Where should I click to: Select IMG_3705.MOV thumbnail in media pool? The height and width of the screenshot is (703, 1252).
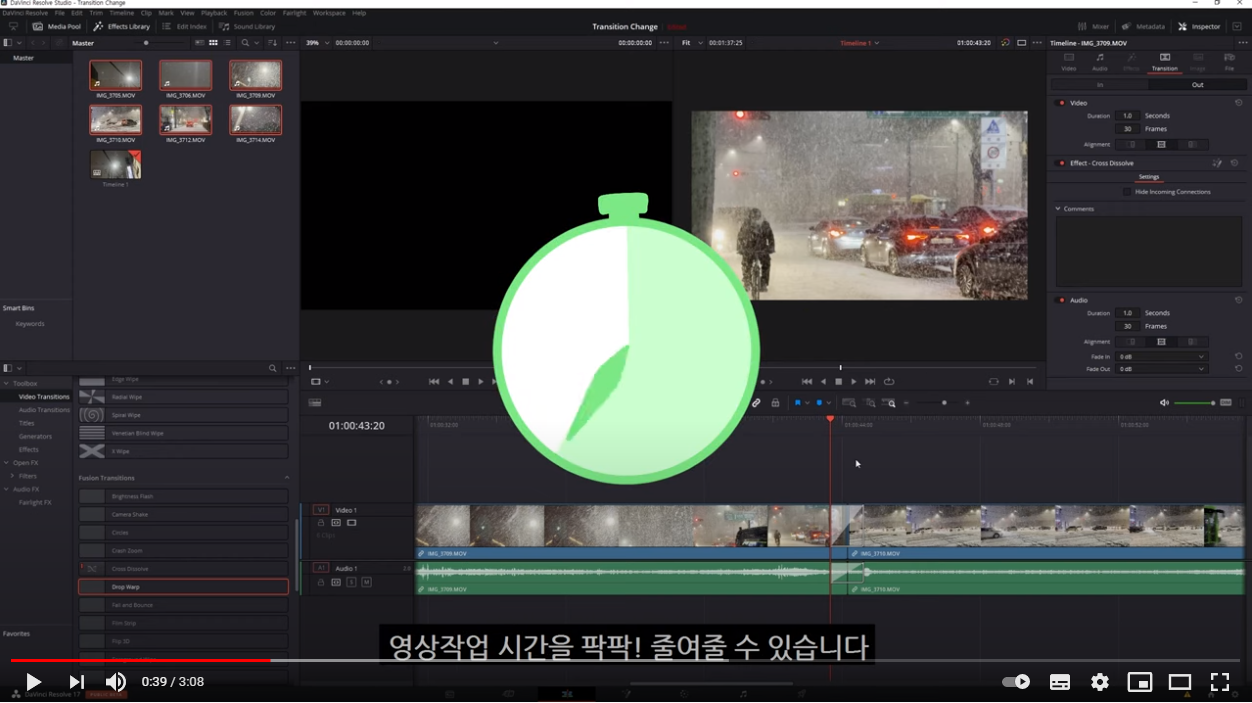tap(115, 75)
